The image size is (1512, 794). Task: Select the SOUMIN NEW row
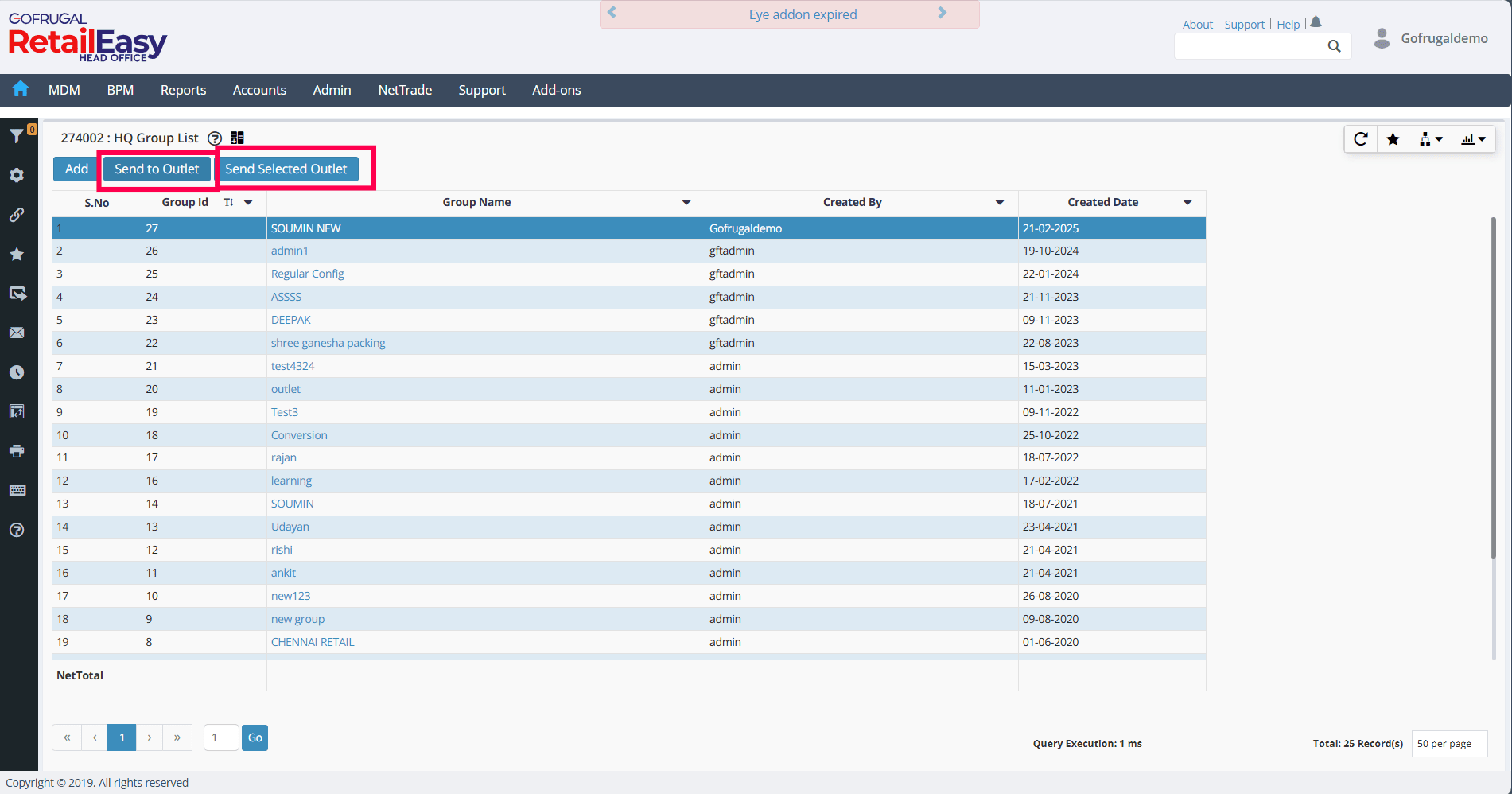point(629,228)
